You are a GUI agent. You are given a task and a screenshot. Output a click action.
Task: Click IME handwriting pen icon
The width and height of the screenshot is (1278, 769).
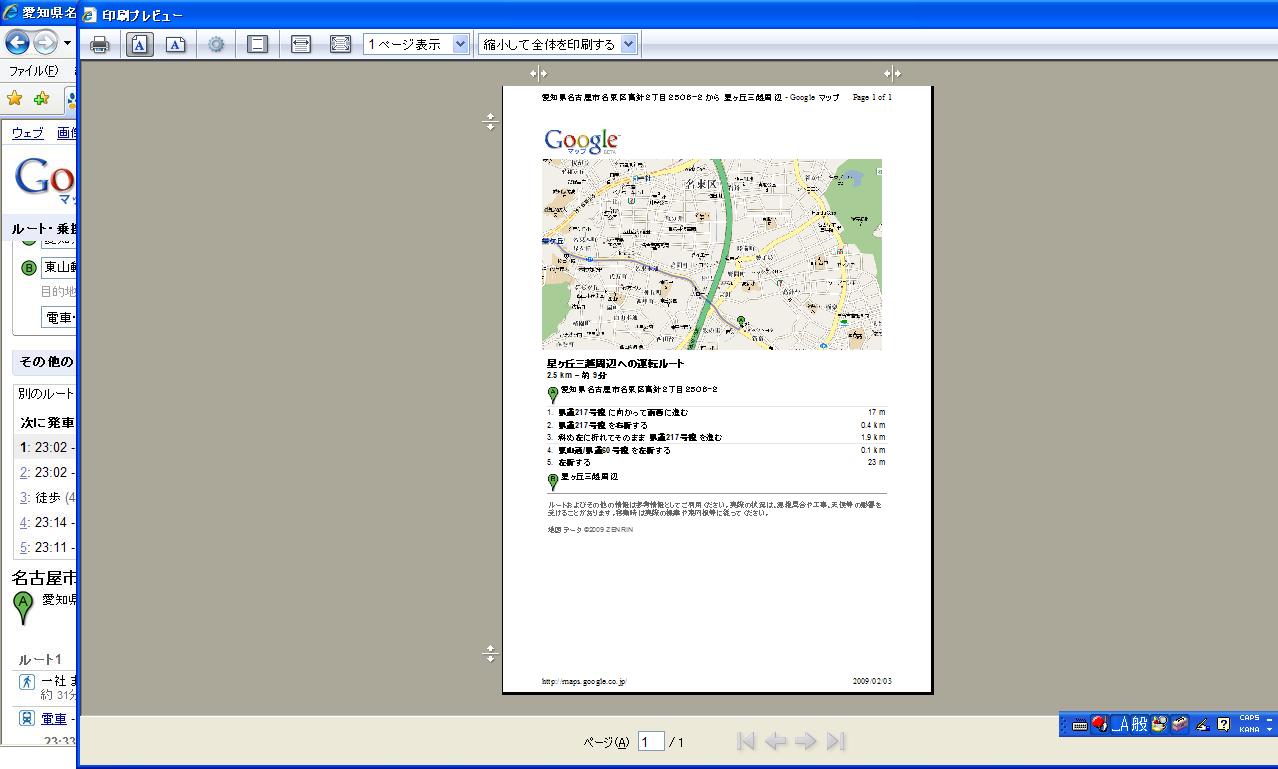(x=1202, y=724)
